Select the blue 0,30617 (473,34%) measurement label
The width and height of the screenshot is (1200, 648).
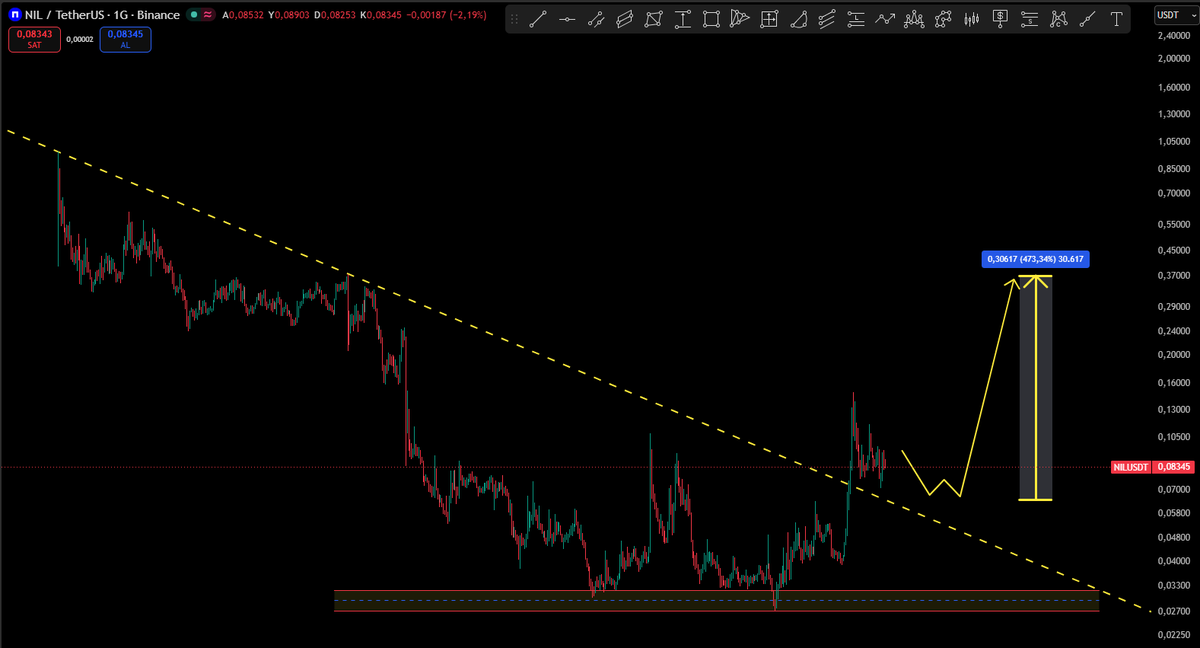1035,259
